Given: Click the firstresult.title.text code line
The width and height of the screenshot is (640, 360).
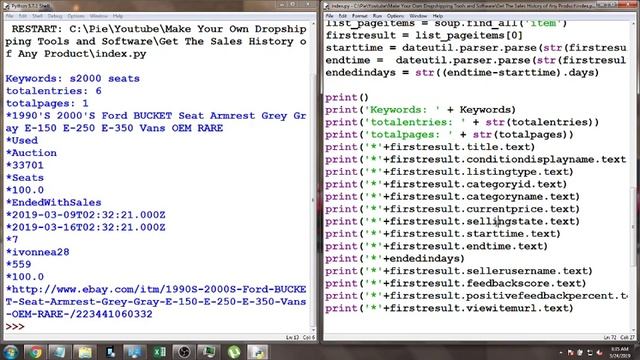Looking at the screenshot, I should click(x=430, y=147).
